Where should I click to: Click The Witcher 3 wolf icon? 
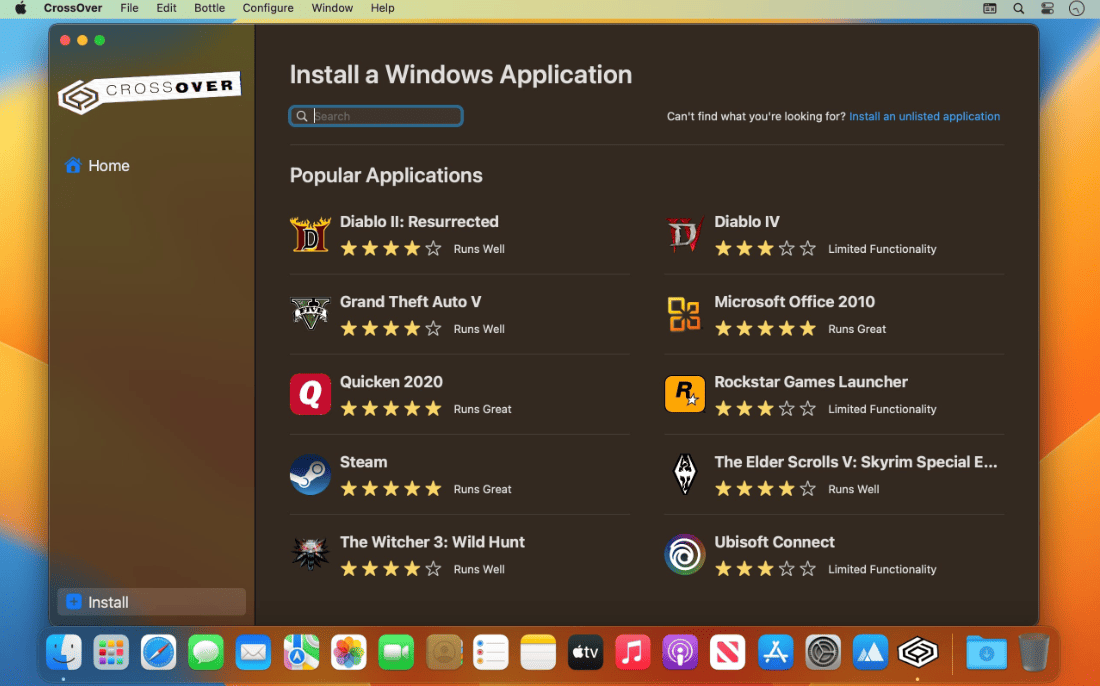[x=310, y=554]
